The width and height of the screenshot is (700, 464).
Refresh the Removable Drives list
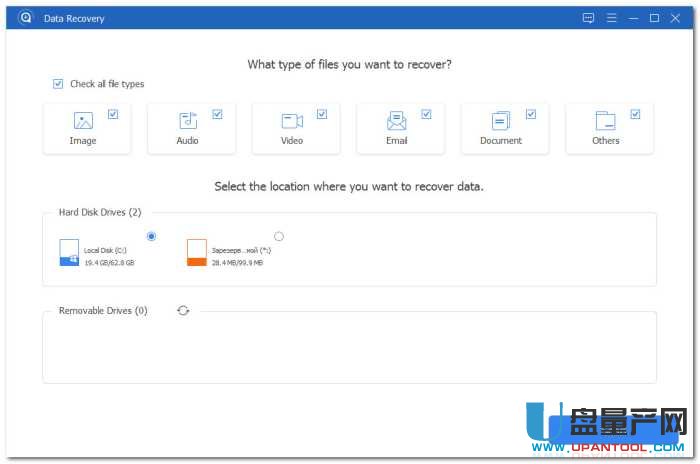(x=183, y=311)
